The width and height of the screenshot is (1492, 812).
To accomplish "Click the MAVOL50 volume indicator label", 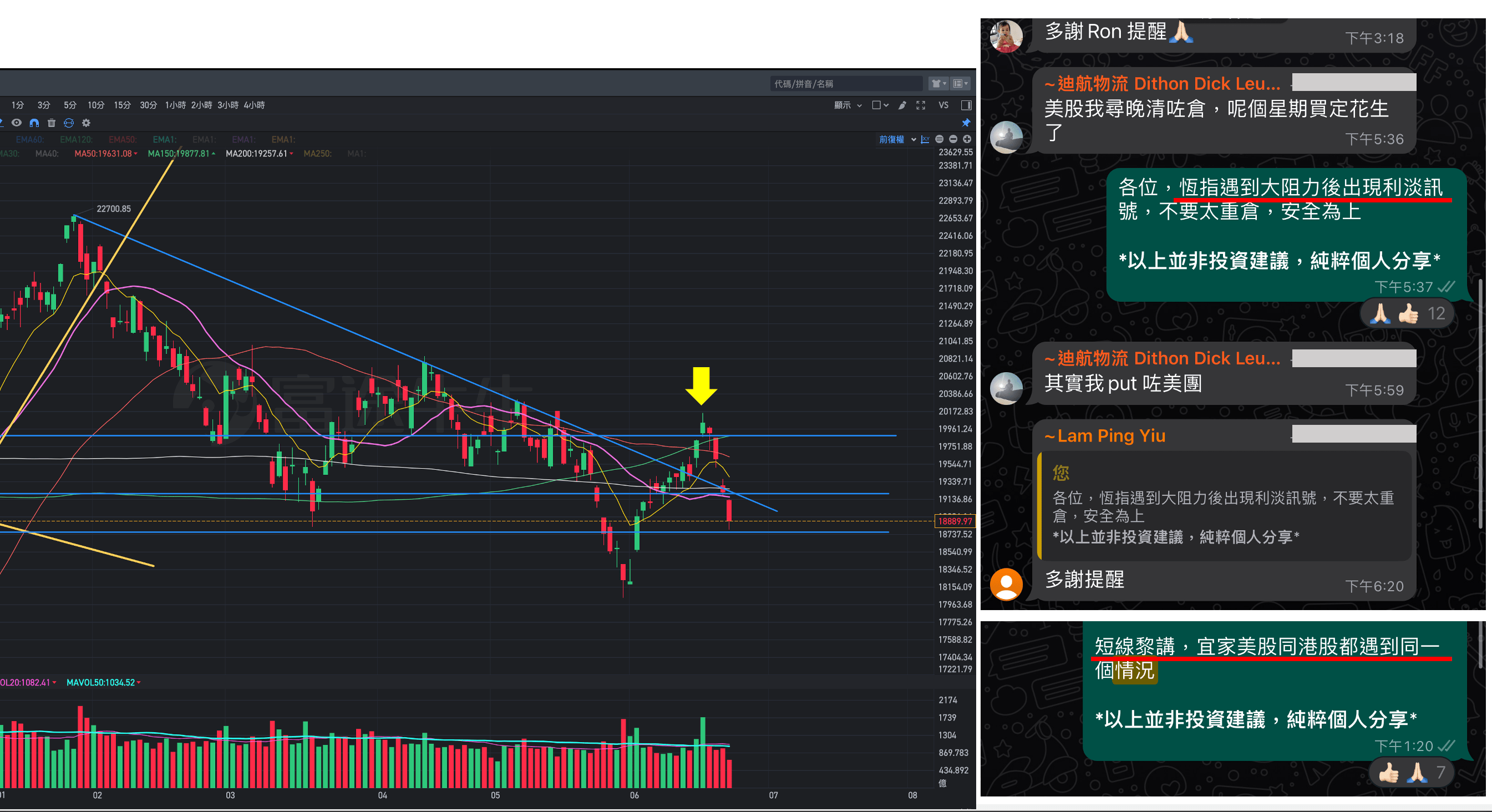I will pyautogui.click(x=101, y=682).
